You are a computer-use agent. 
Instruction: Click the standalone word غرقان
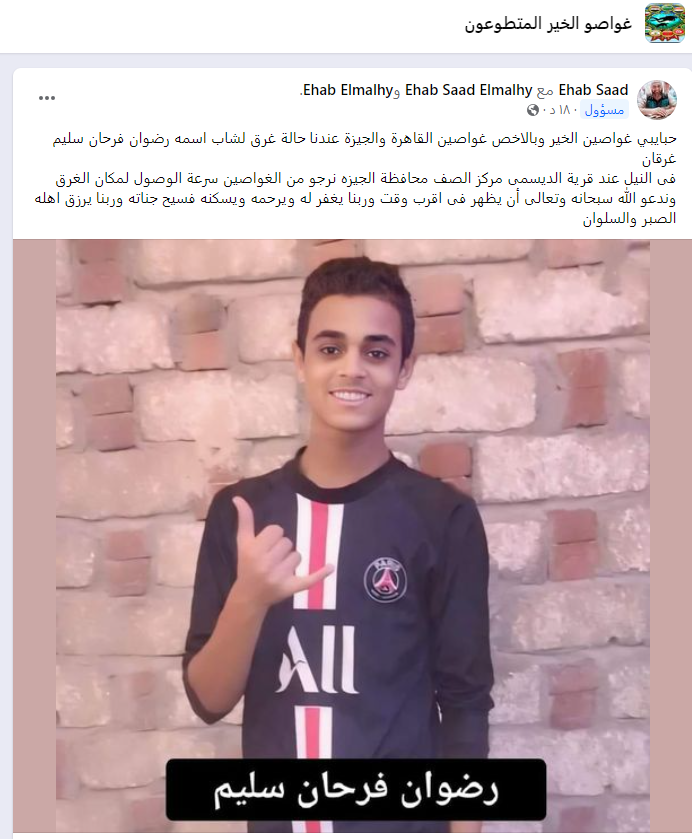pos(659,159)
